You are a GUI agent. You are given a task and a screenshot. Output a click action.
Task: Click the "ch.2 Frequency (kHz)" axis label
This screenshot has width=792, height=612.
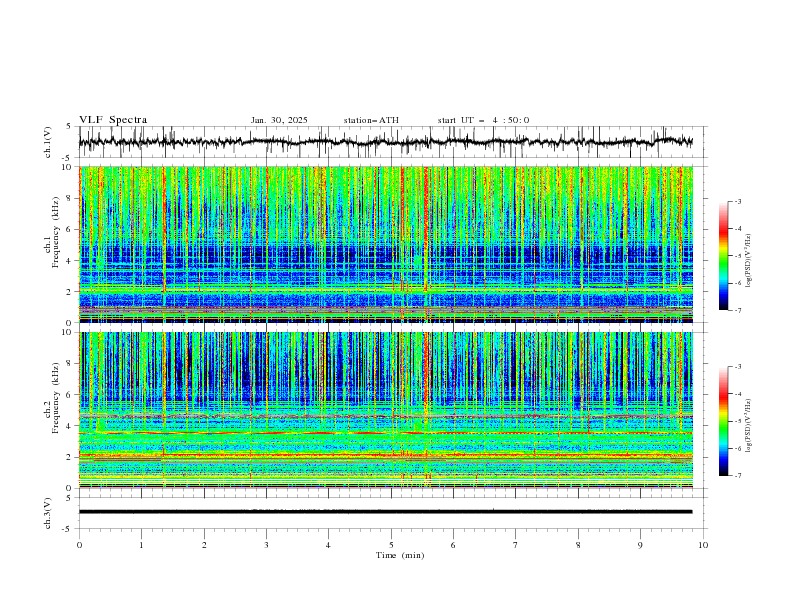click(52, 398)
